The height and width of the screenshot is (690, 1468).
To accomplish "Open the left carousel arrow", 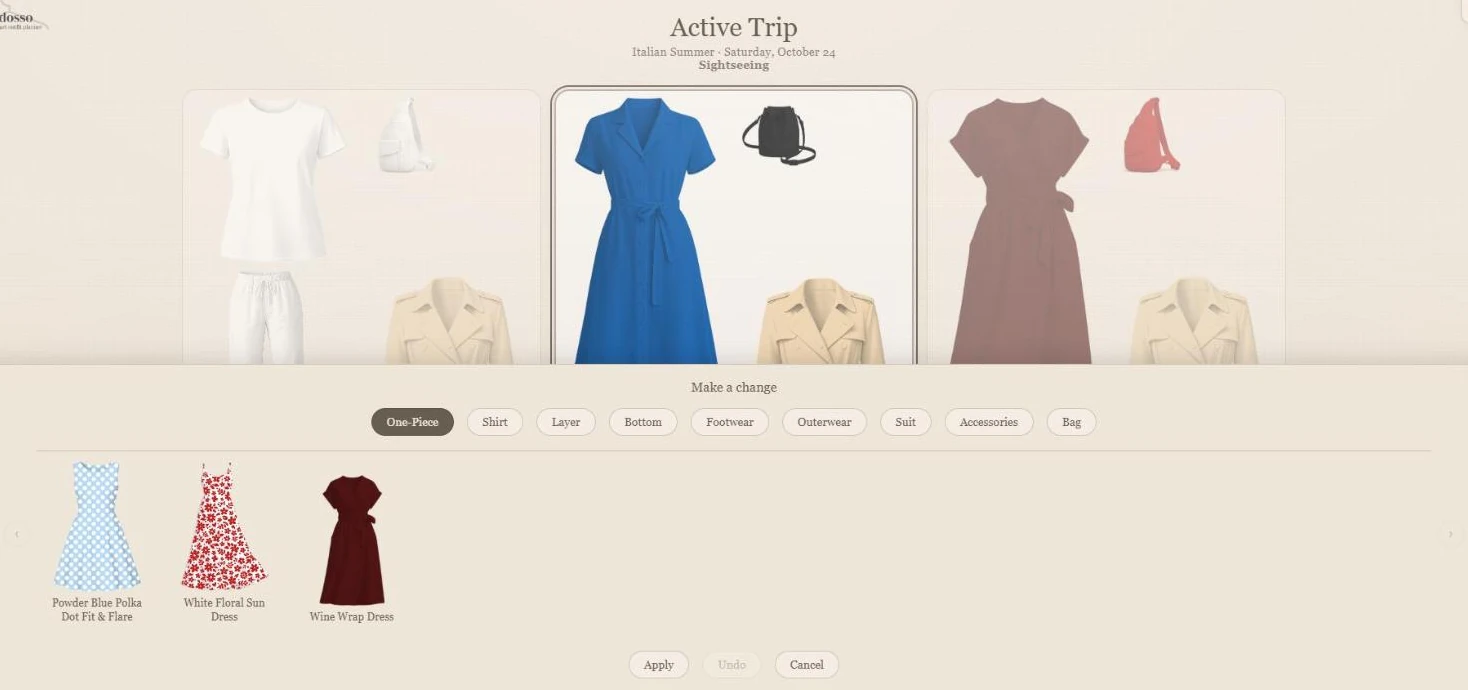I will pos(16,534).
